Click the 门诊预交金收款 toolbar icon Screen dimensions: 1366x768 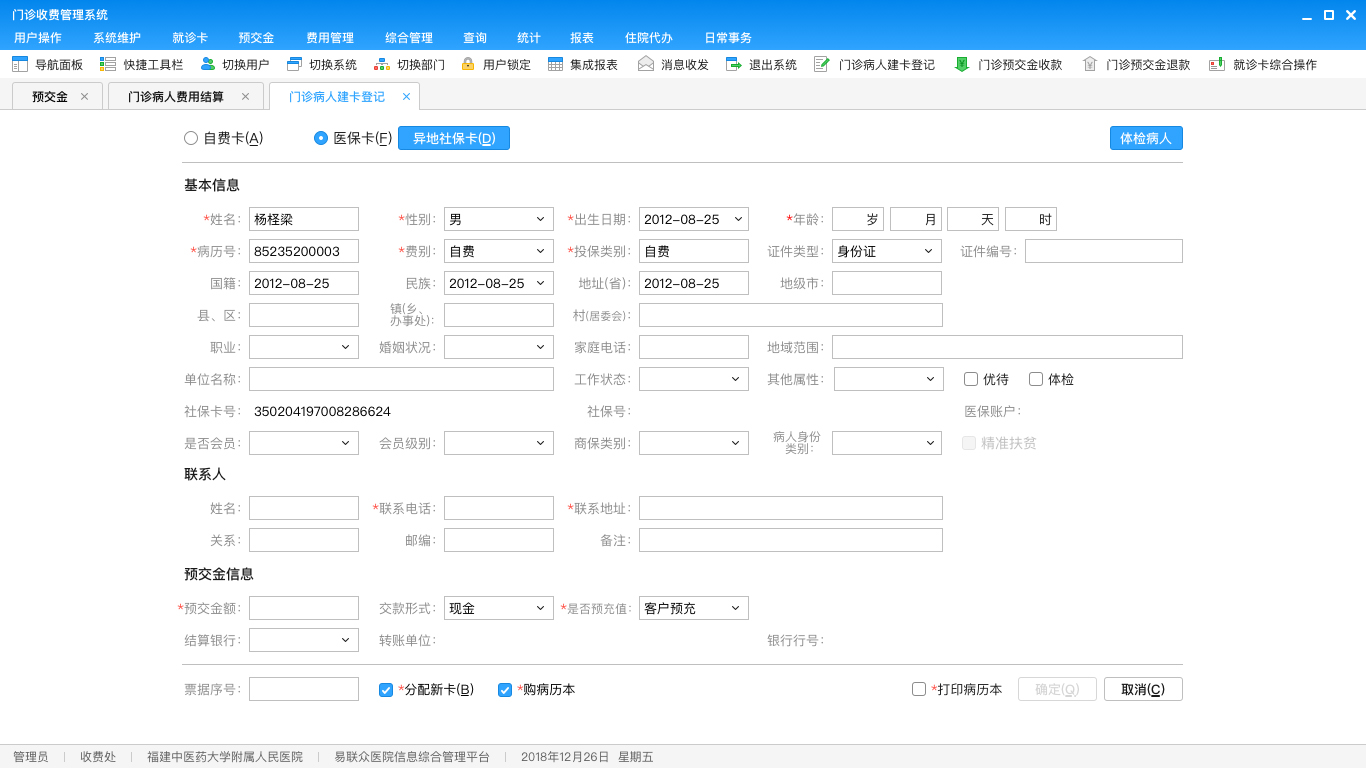[962, 64]
